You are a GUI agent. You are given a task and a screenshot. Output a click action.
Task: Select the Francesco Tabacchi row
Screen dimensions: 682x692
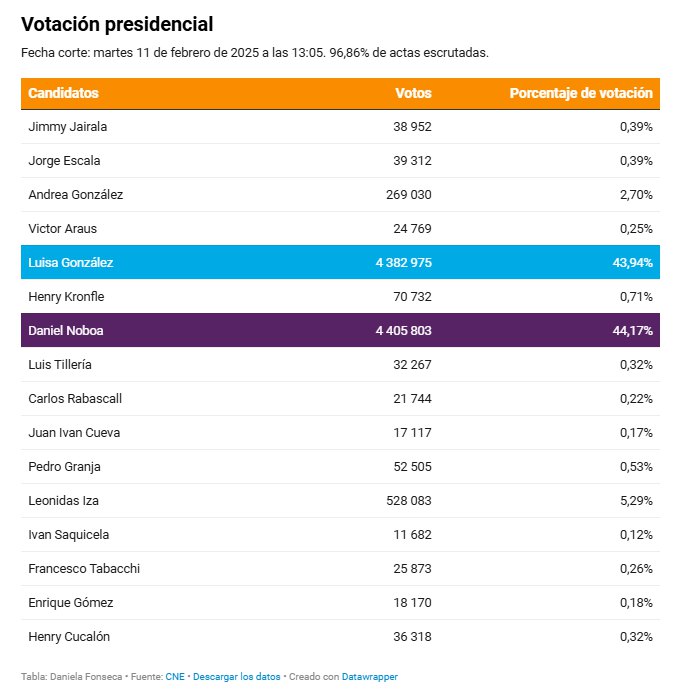tap(340, 568)
